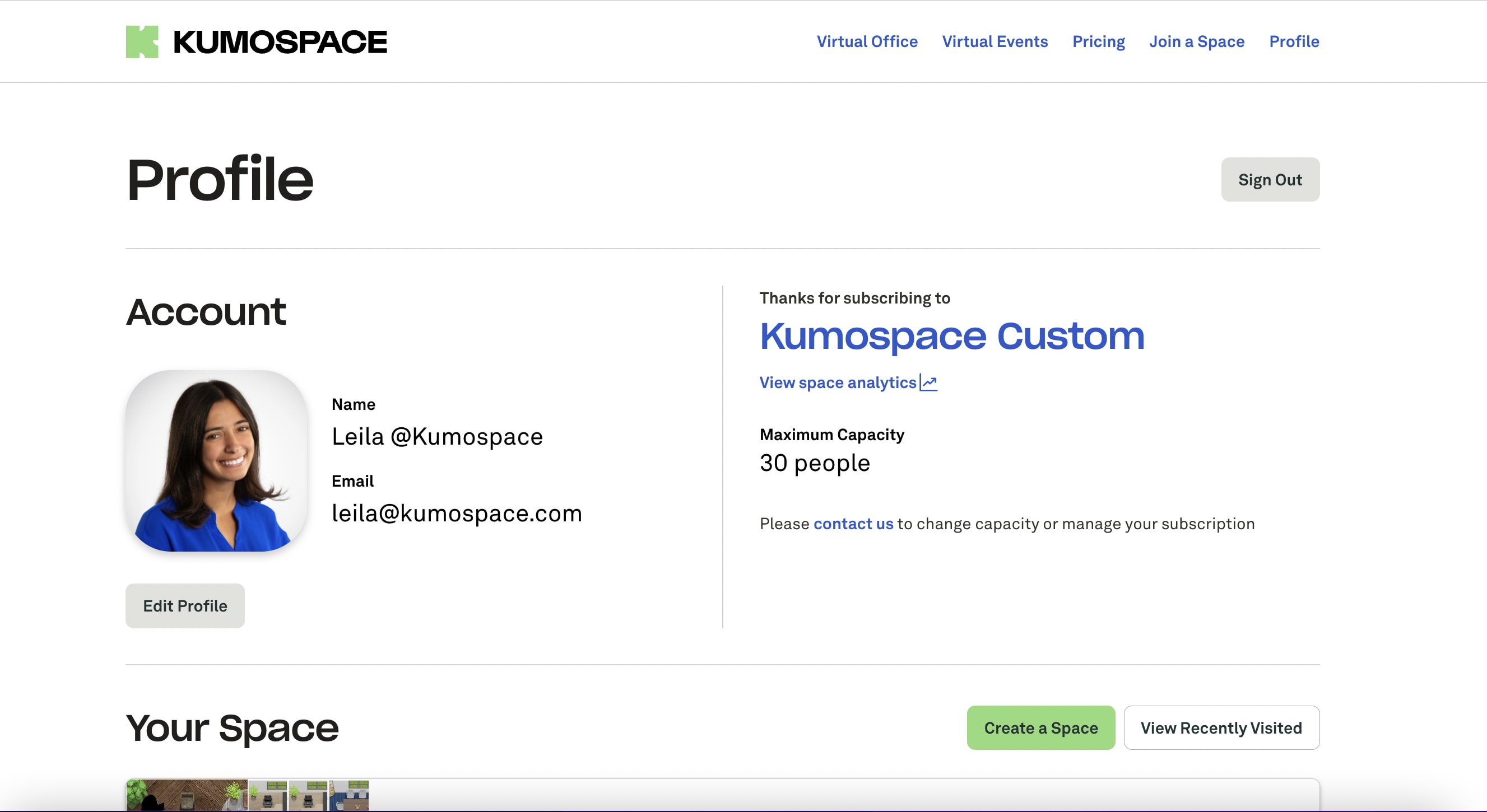Follow the contact us link

coord(853,524)
